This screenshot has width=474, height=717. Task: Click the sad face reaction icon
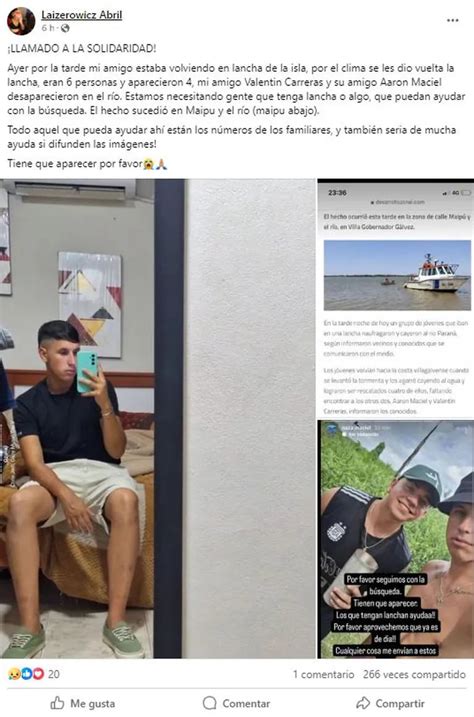pyautogui.click(x=14, y=674)
